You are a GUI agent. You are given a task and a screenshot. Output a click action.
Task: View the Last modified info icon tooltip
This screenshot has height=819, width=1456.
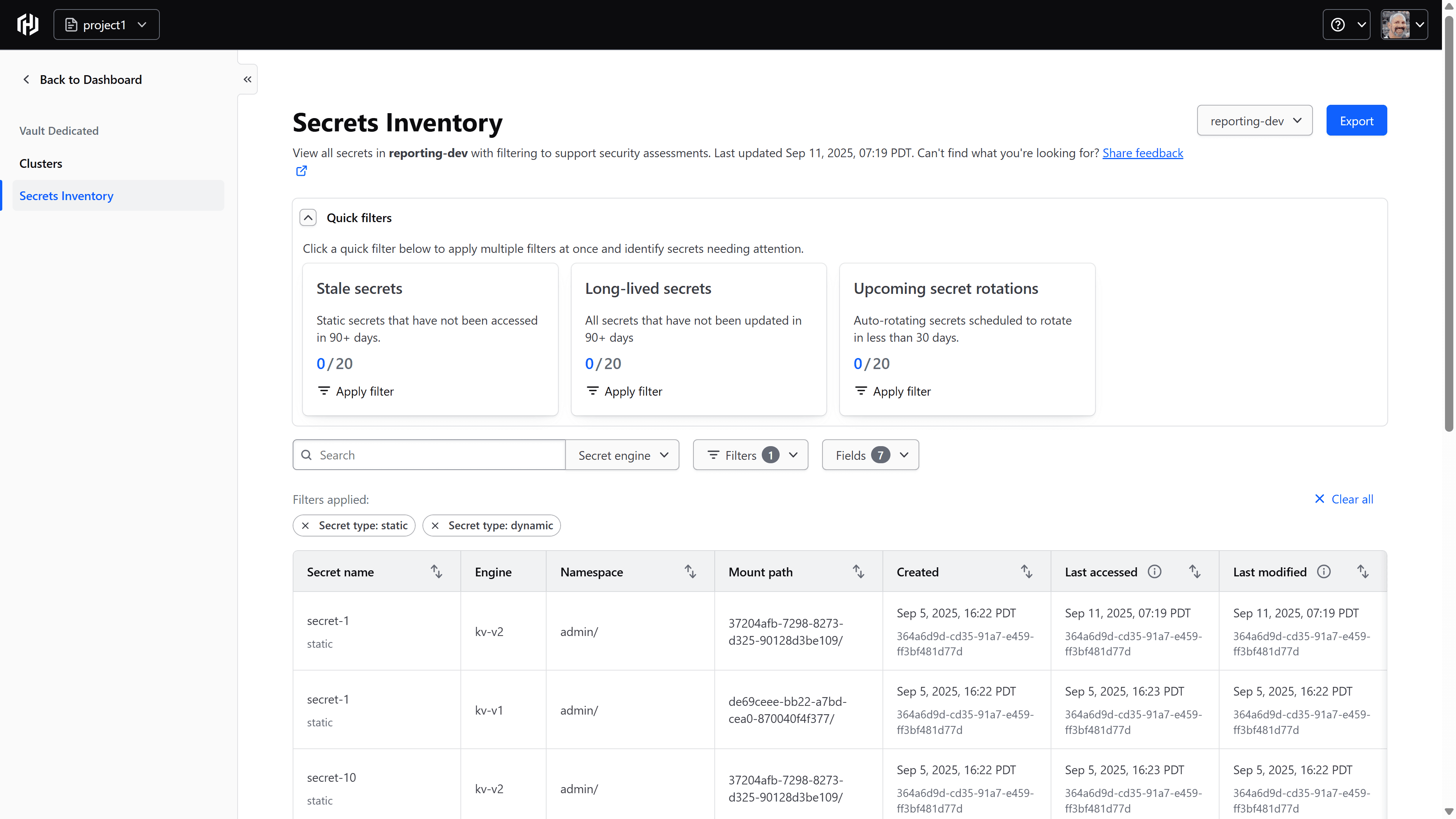(x=1324, y=571)
